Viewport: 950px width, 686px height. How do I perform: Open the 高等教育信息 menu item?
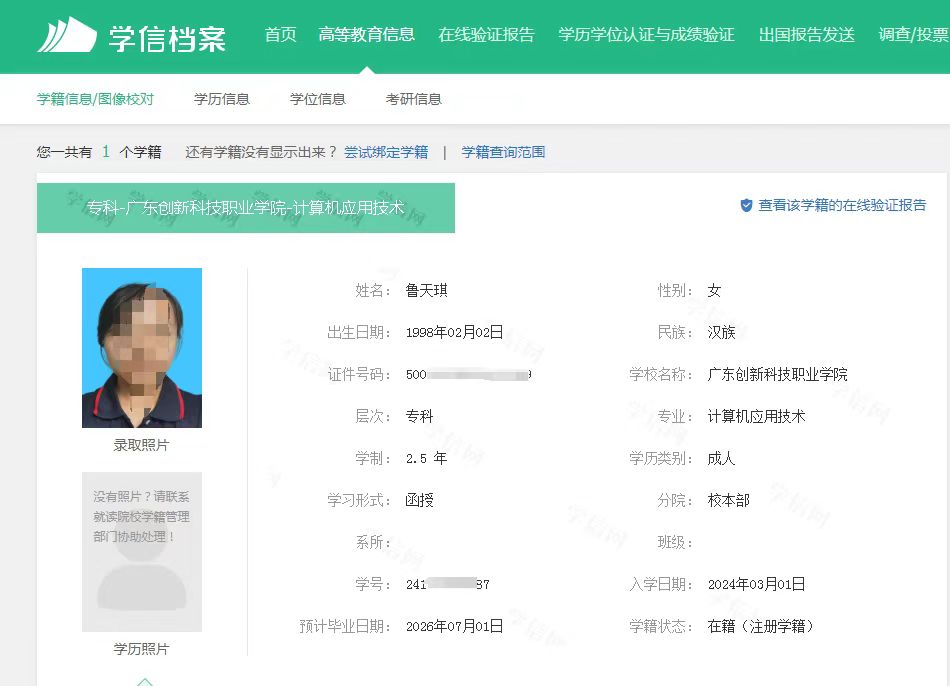pos(366,35)
